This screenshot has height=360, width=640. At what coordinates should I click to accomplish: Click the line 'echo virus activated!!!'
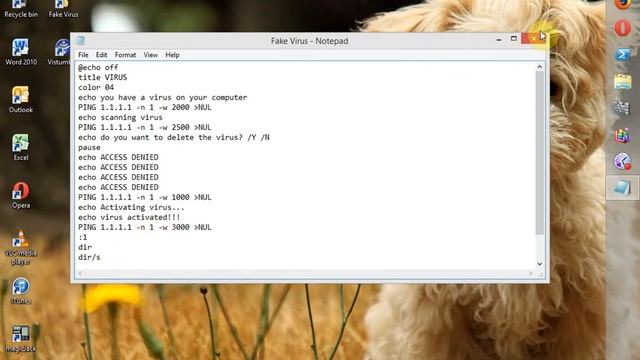click(129, 217)
